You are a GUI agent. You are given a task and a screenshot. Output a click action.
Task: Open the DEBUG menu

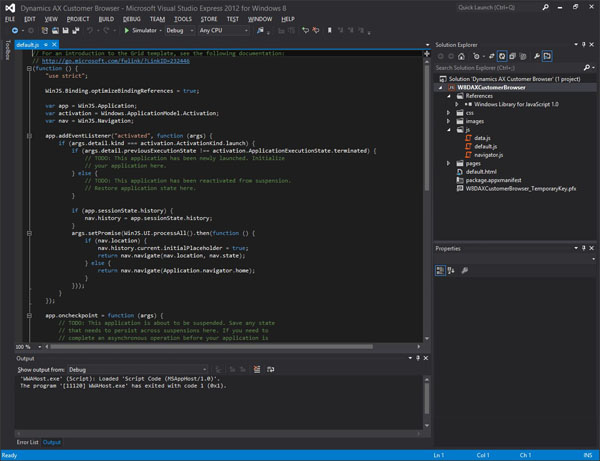click(x=132, y=19)
